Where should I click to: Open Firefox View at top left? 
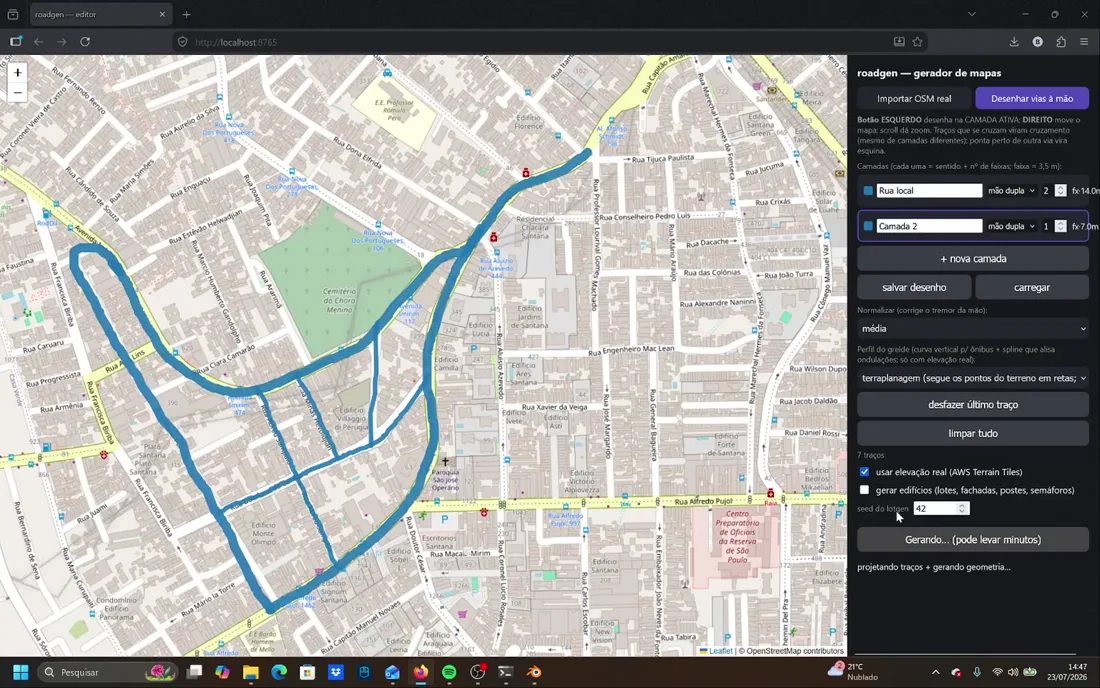(13, 14)
